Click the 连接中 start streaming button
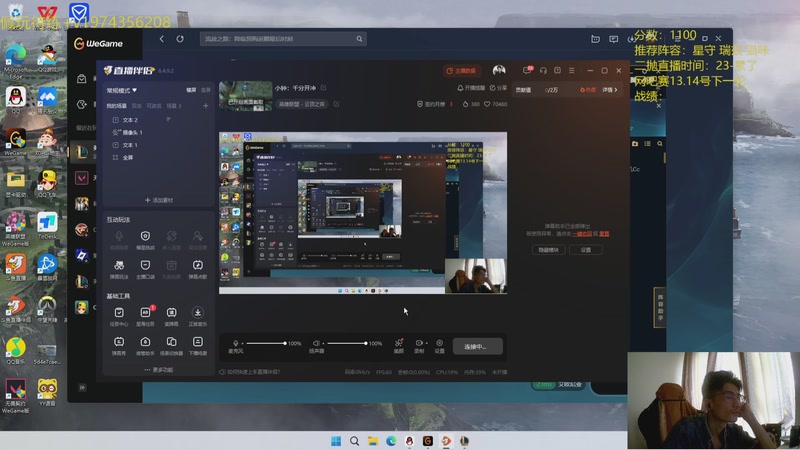The width and height of the screenshot is (800, 450). (x=478, y=346)
